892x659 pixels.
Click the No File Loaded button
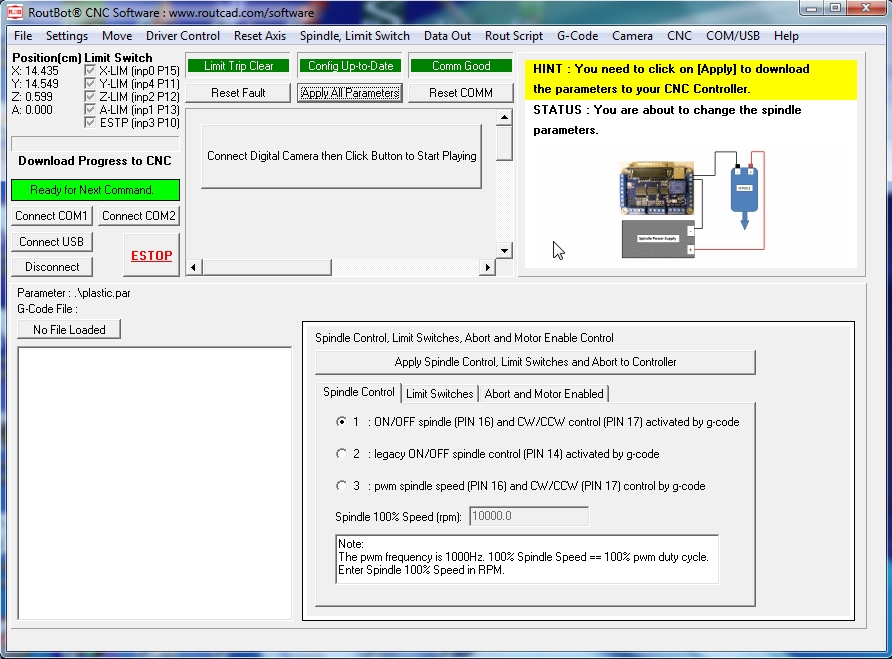(69, 330)
